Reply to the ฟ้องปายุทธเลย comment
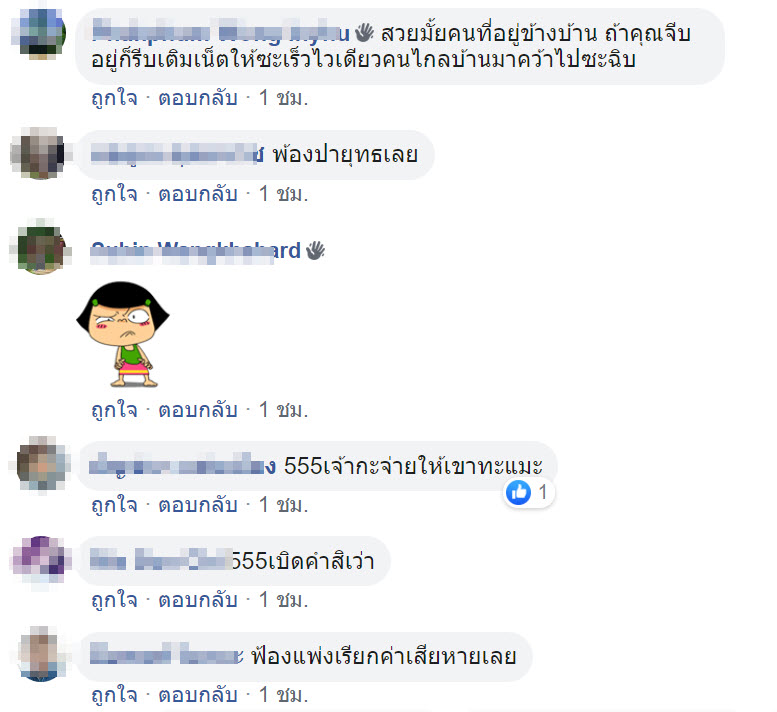The image size is (777, 712). click(198, 194)
